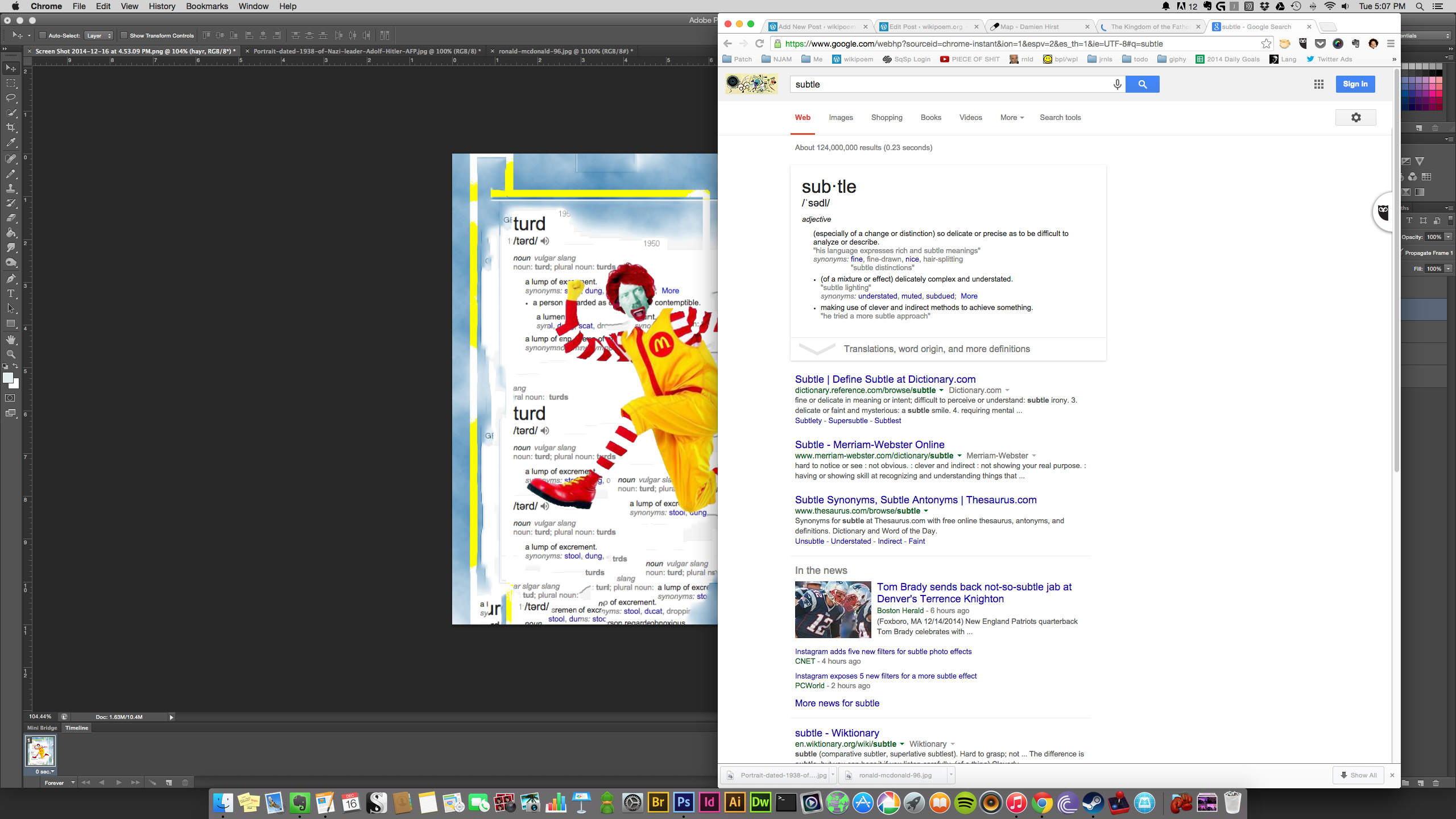Pick the Eyedropper tool
This screenshot has width=1456, height=819.
point(11,143)
